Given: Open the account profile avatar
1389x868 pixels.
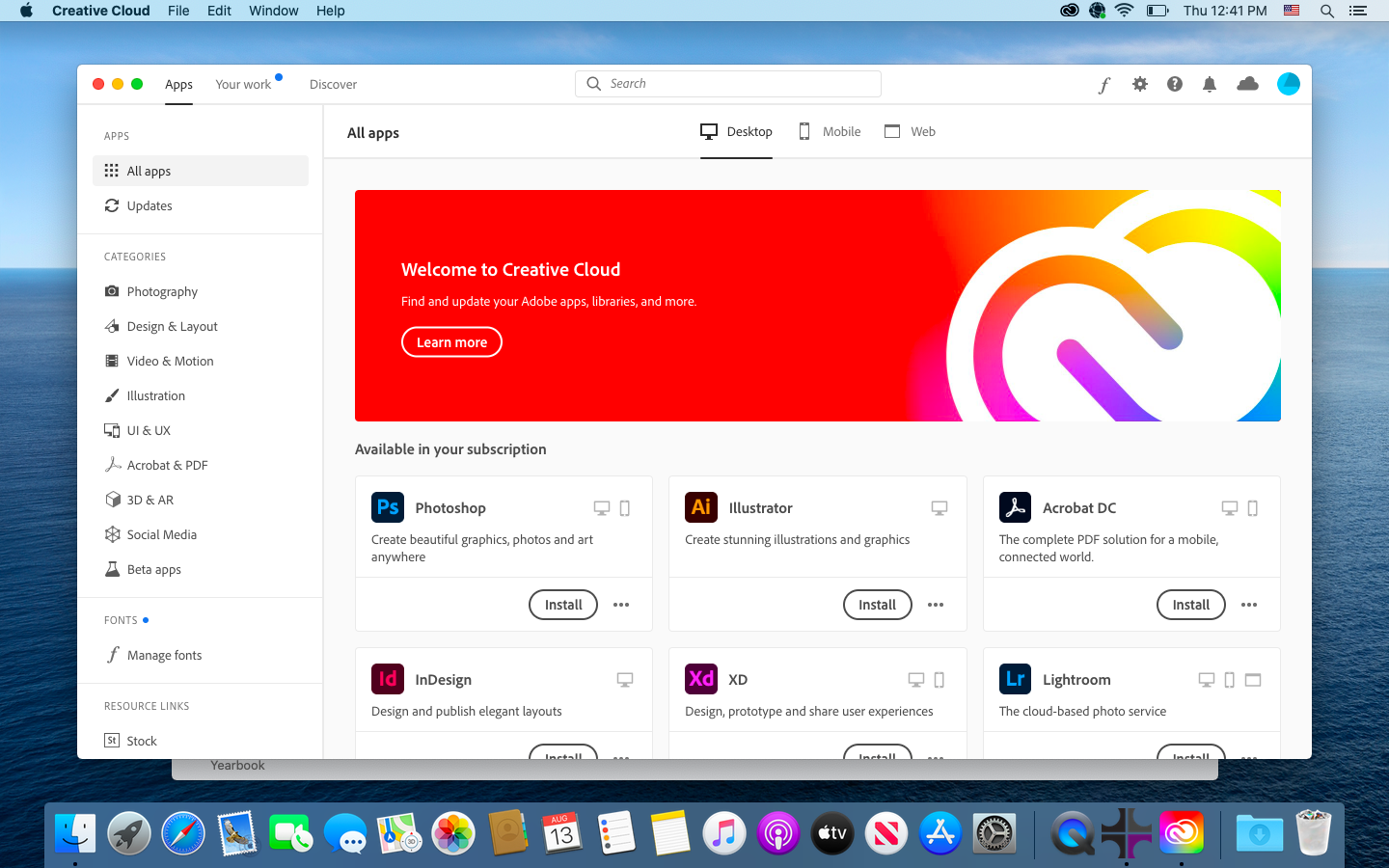Looking at the screenshot, I should pos(1289,84).
